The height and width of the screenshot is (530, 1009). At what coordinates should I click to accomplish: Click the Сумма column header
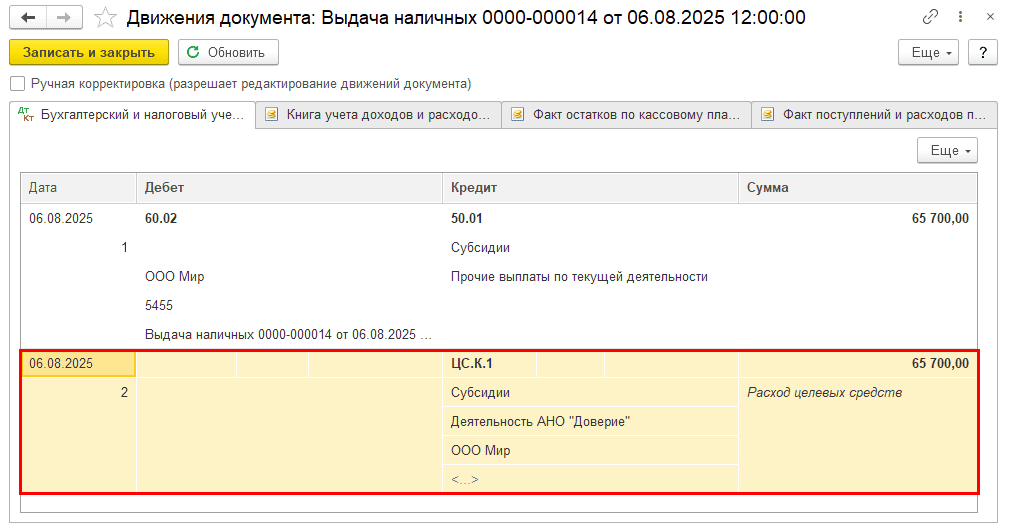coord(857,188)
